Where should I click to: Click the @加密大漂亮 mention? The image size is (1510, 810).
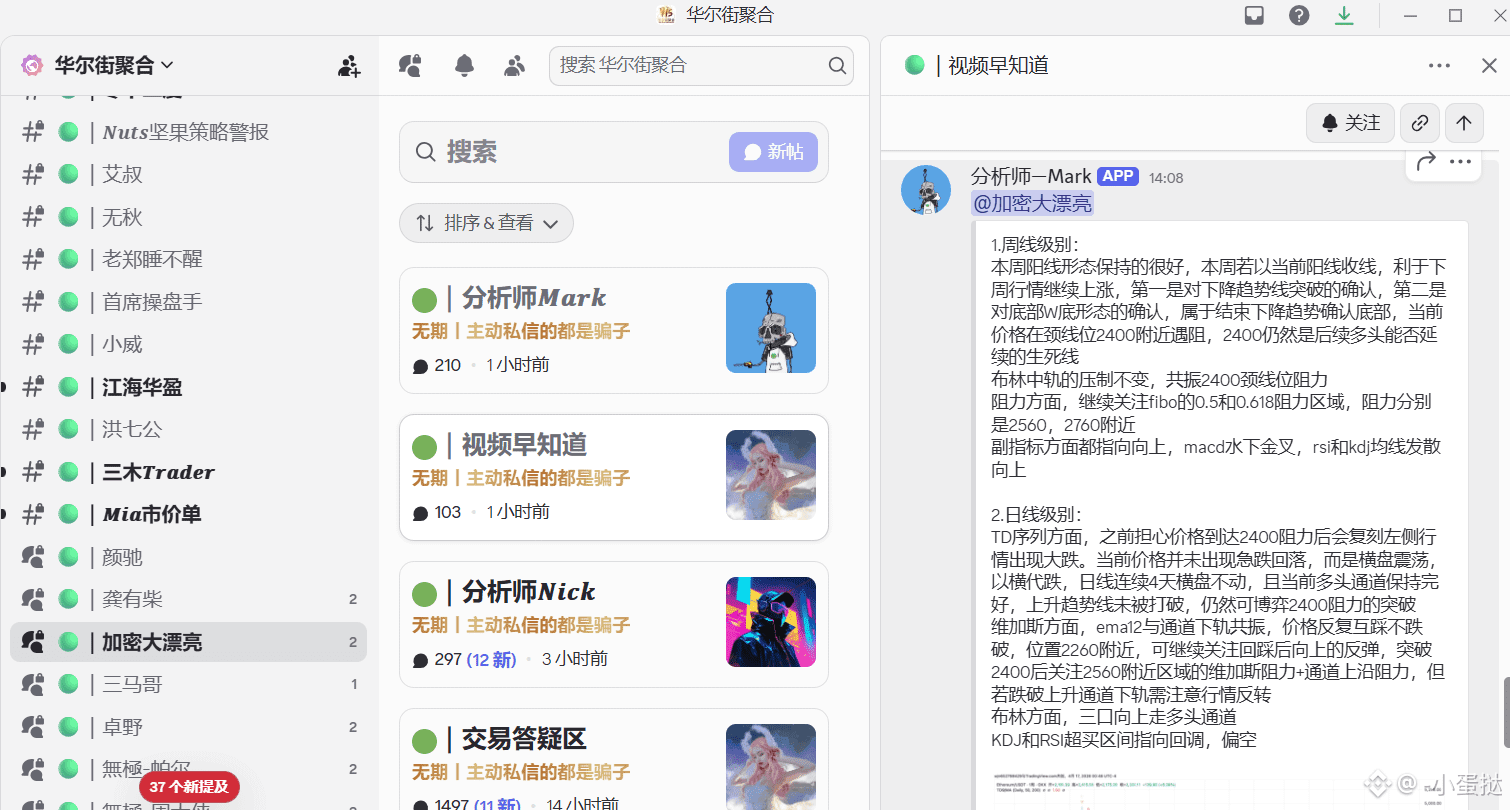click(1033, 204)
